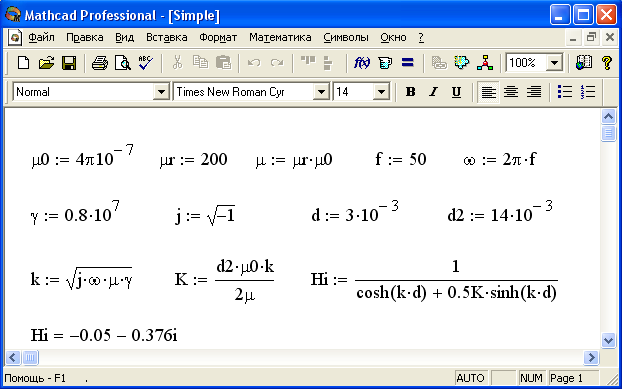The height and width of the screenshot is (389, 622).
Task: Open the Resource Center book icon
Action: (x=584, y=62)
